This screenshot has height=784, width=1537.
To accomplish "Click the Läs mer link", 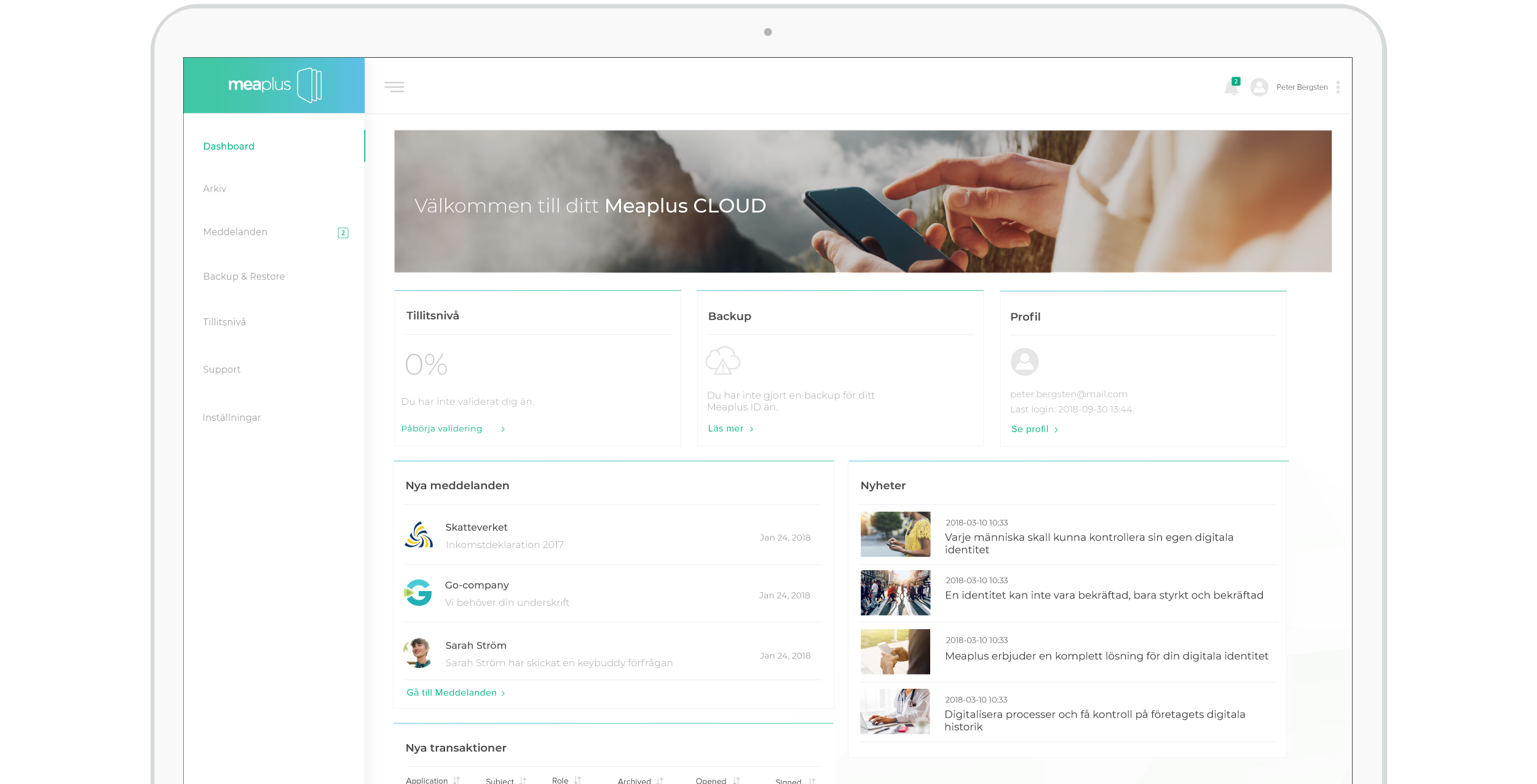I will (730, 428).
